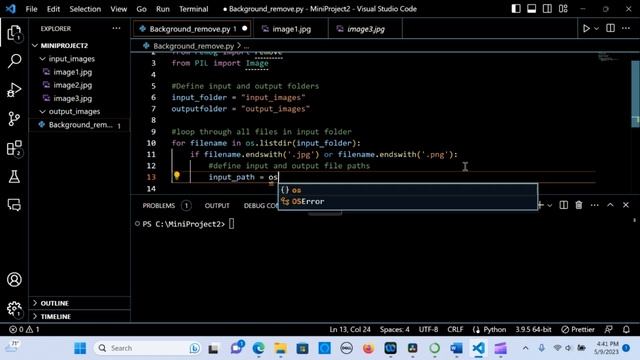Screen dimensions: 640x360
Task: Open the Testing flask view
Action: click(x=14, y=177)
